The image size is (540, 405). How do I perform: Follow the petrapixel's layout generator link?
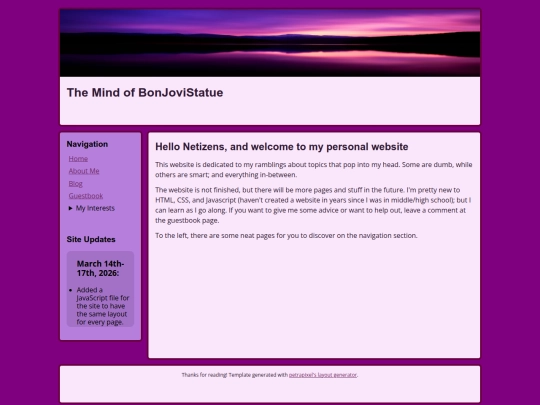[323, 375]
